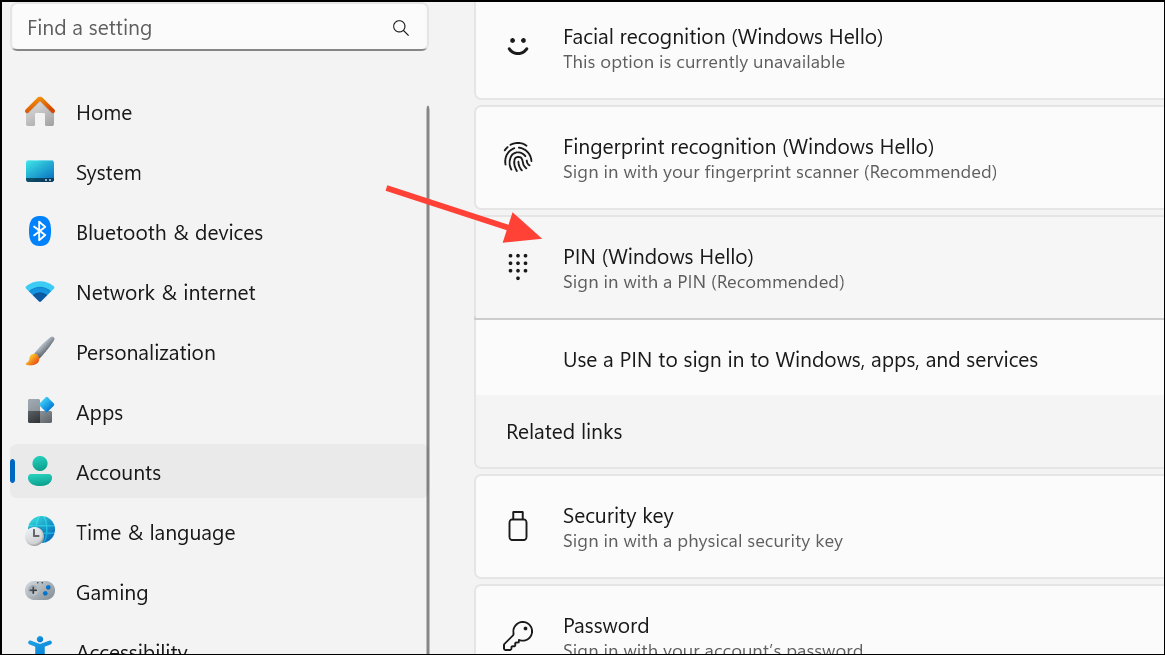
Task: Click the Gaming controller icon
Action: [x=40, y=592]
